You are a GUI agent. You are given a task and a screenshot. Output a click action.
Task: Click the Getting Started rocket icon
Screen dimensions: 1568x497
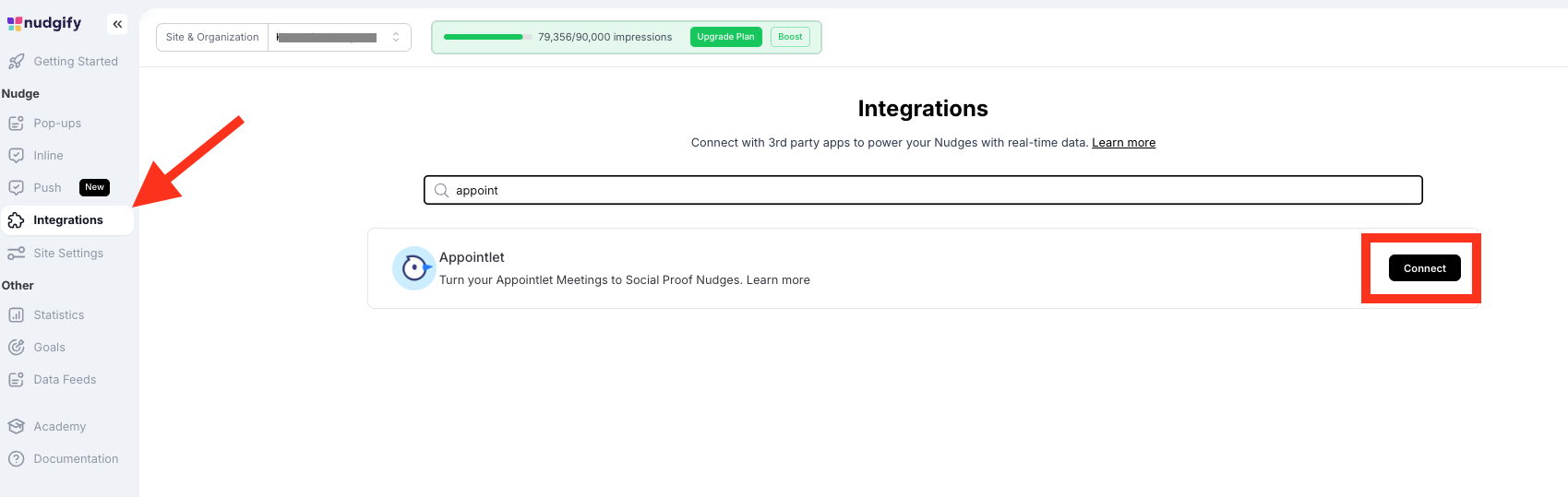(x=16, y=62)
